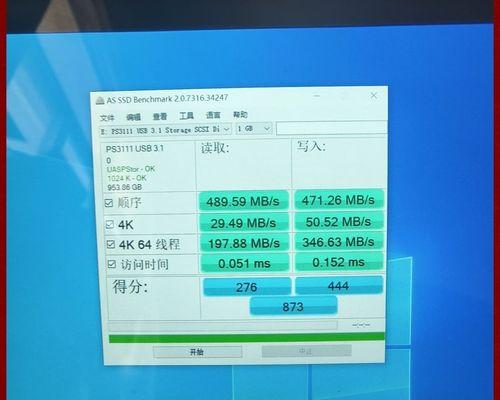Click the 953.86 GB capacity text
Image resolution: width=500 pixels, height=400 pixels.
click(x=125, y=187)
